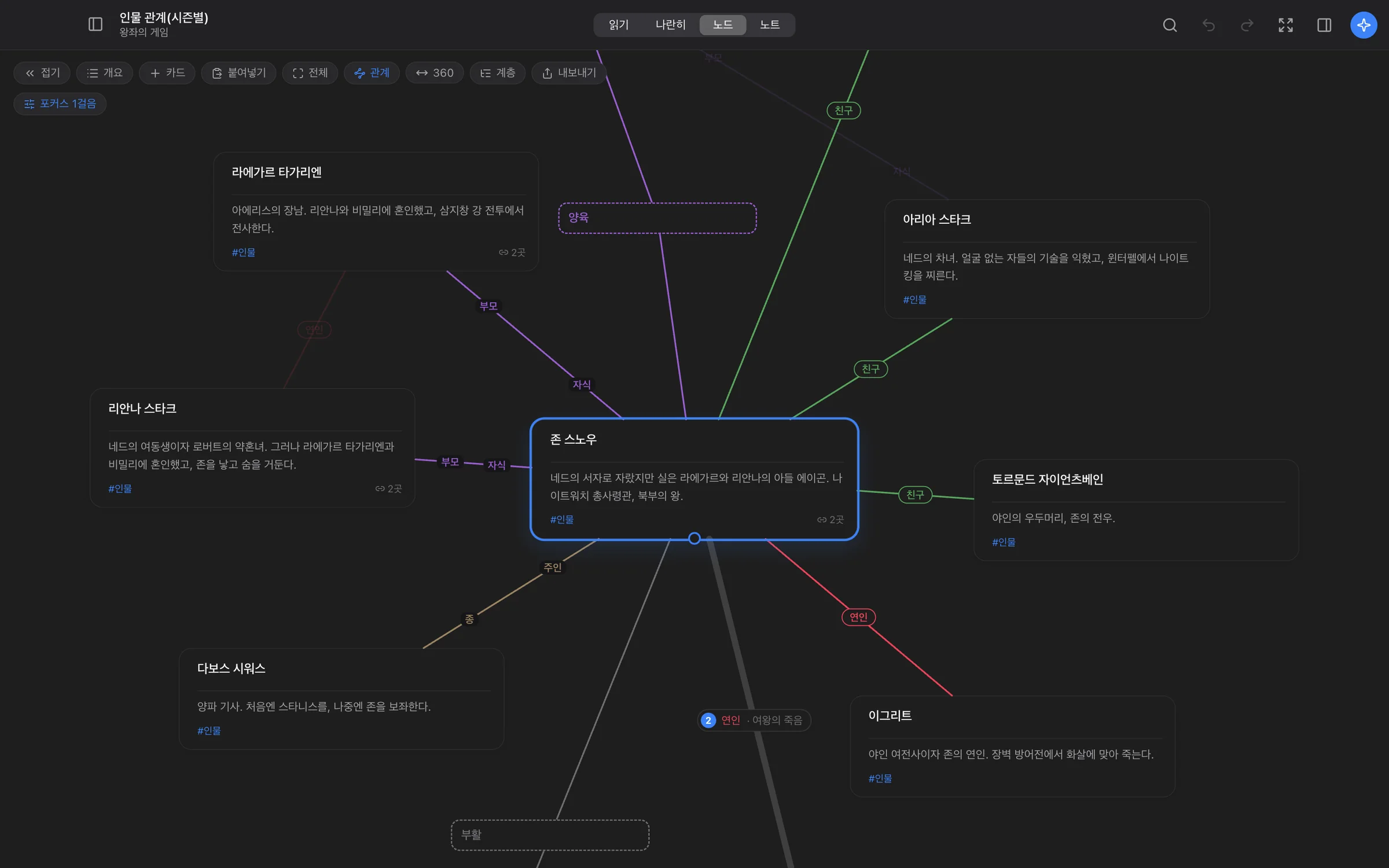Toggle the left sidebar panel icon
The width and height of the screenshot is (1389, 868).
(95, 24)
